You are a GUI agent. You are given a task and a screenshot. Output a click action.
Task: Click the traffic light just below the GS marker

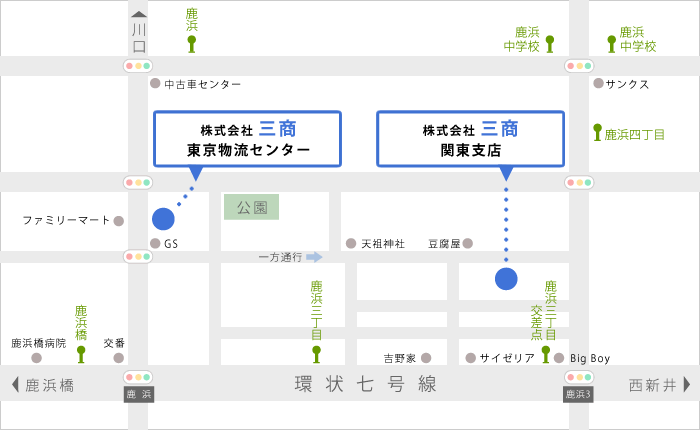tap(138, 256)
